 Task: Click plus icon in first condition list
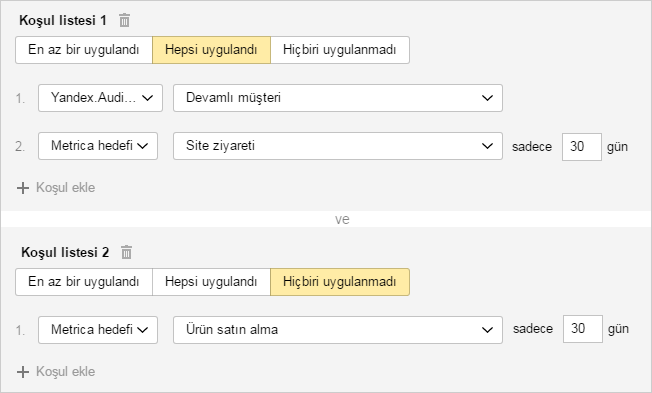[23, 188]
